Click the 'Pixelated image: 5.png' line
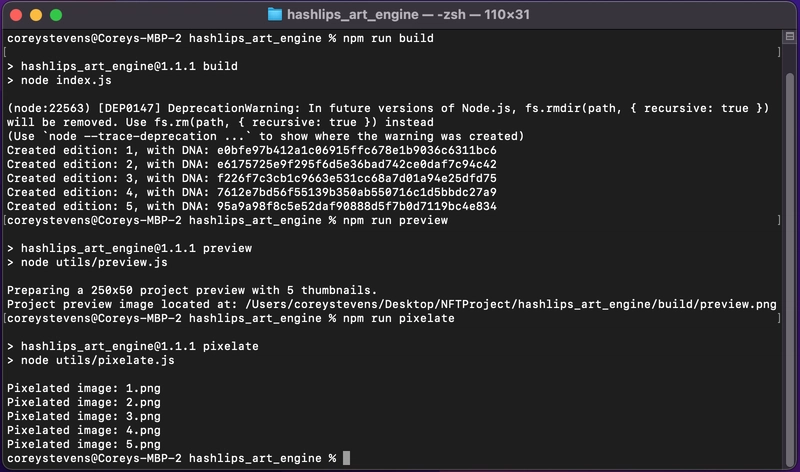 click(x=84, y=444)
